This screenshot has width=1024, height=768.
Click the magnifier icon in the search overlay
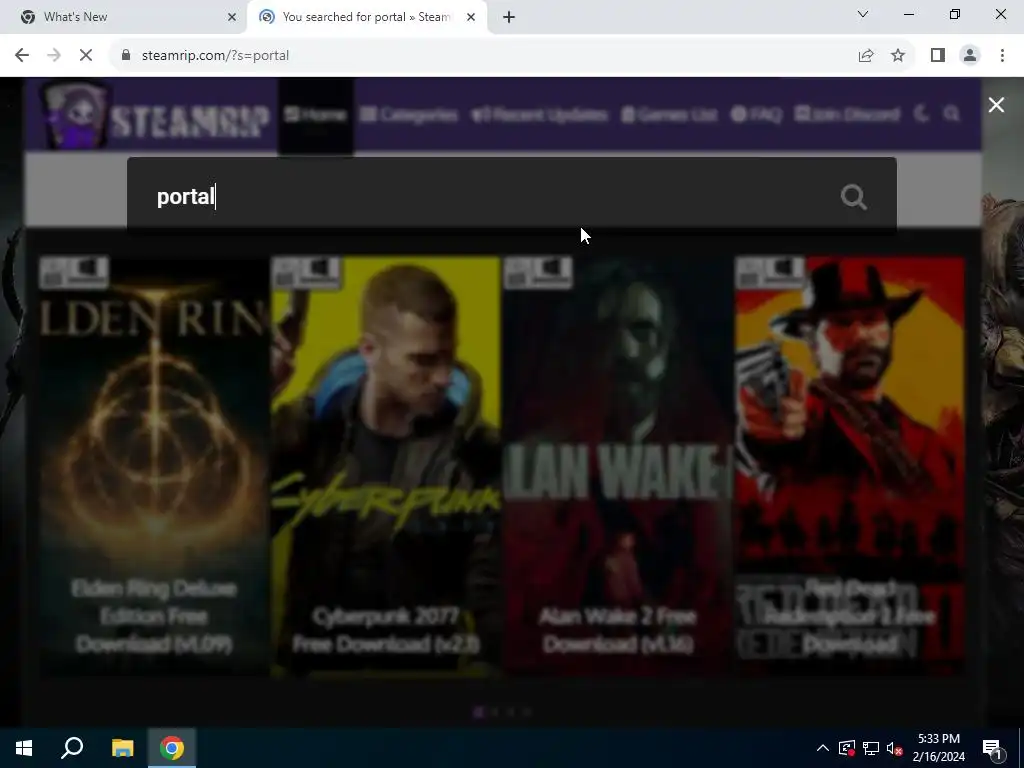point(854,197)
